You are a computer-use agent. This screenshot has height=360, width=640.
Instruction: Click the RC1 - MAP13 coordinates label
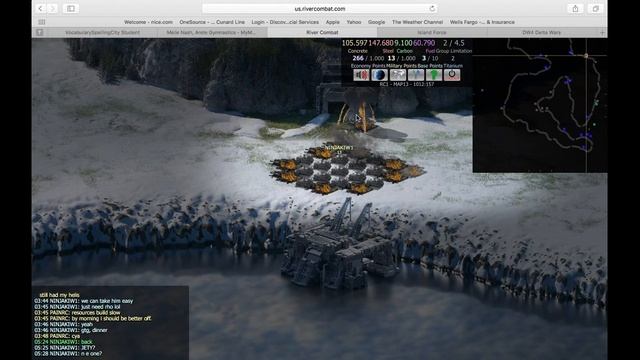coord(407,84)
